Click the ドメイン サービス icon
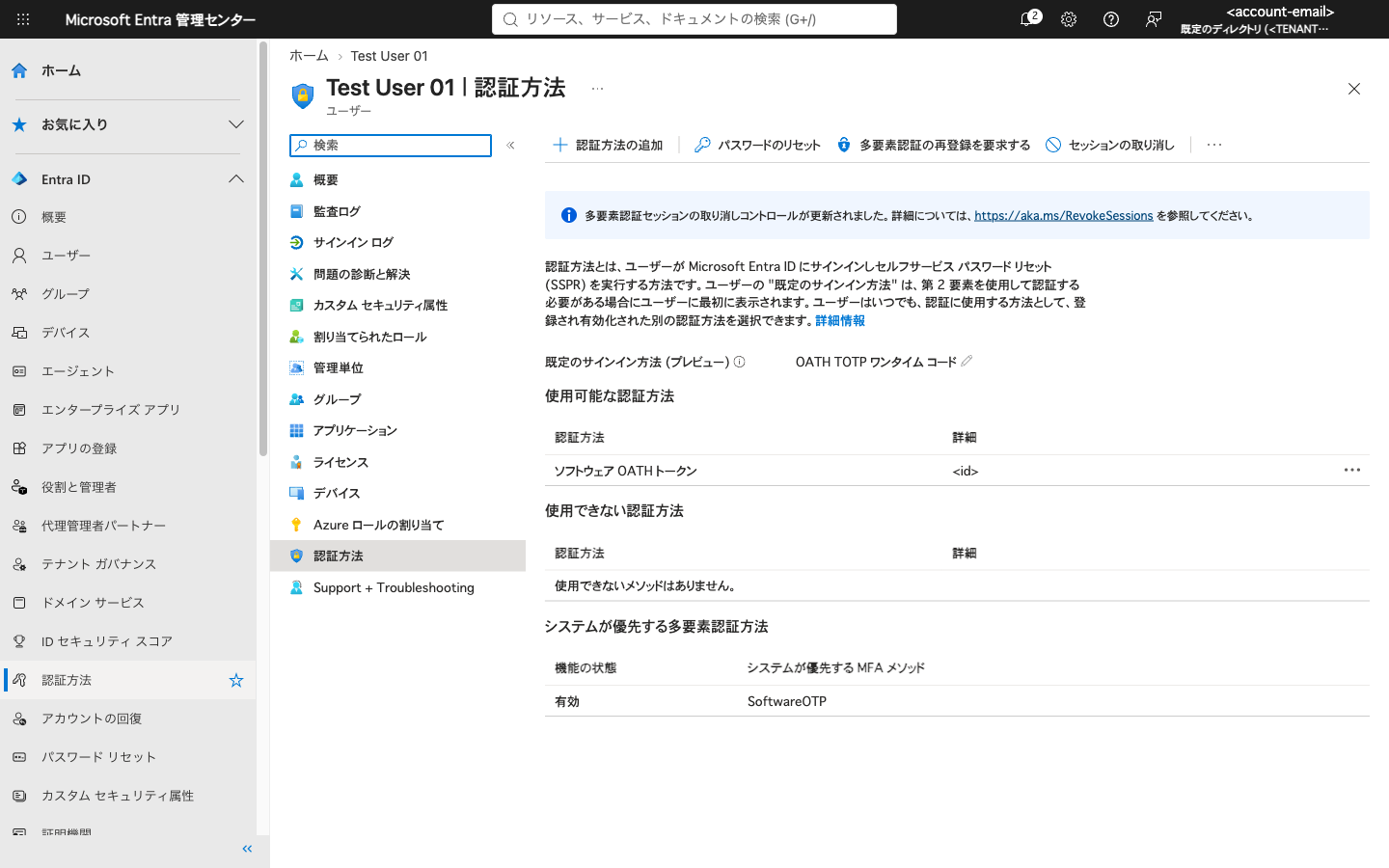This screenshot has width=1389, height=868. (x=19, y=603)
